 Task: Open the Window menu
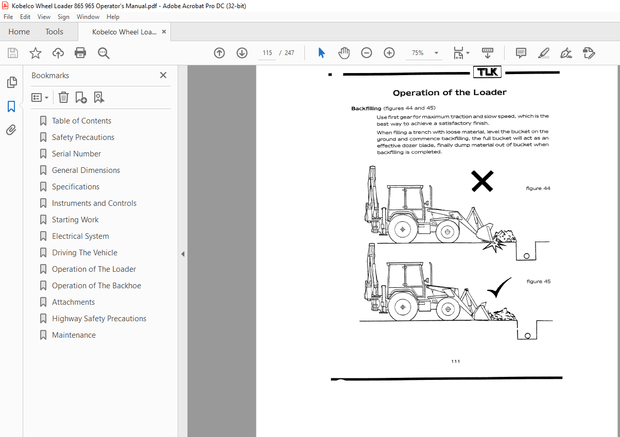(x=88, y=17)
